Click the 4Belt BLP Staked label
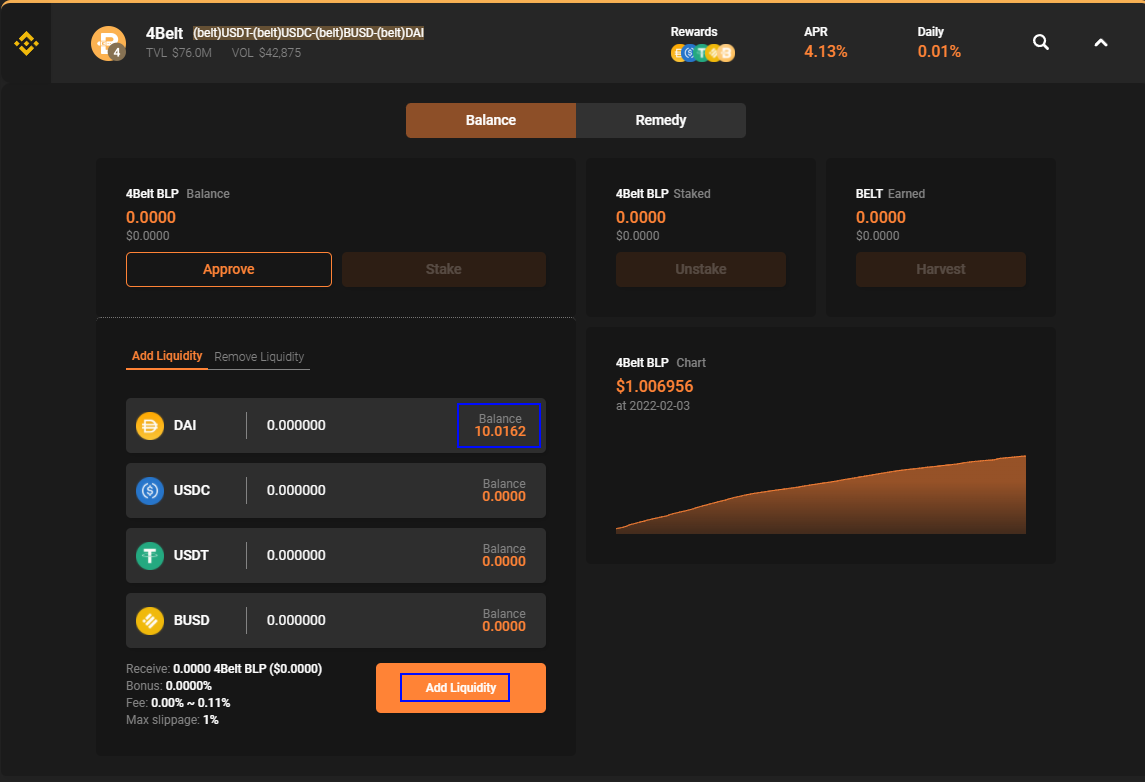Image resolution: width=1145 pixels, height=782 pixels. coord(663,193)
